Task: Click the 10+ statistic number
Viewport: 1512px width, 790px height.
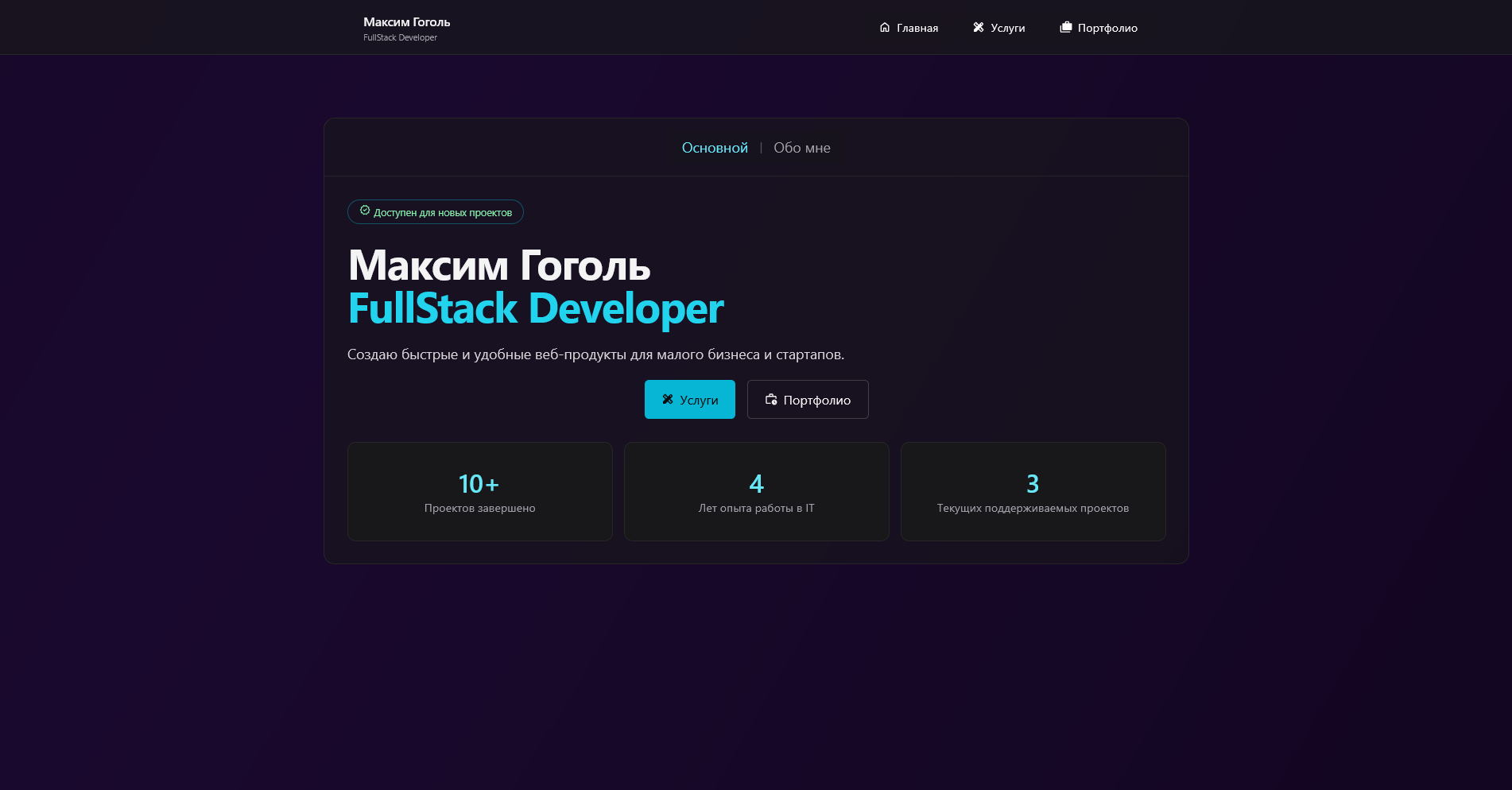Action: (x=479, y=484)
